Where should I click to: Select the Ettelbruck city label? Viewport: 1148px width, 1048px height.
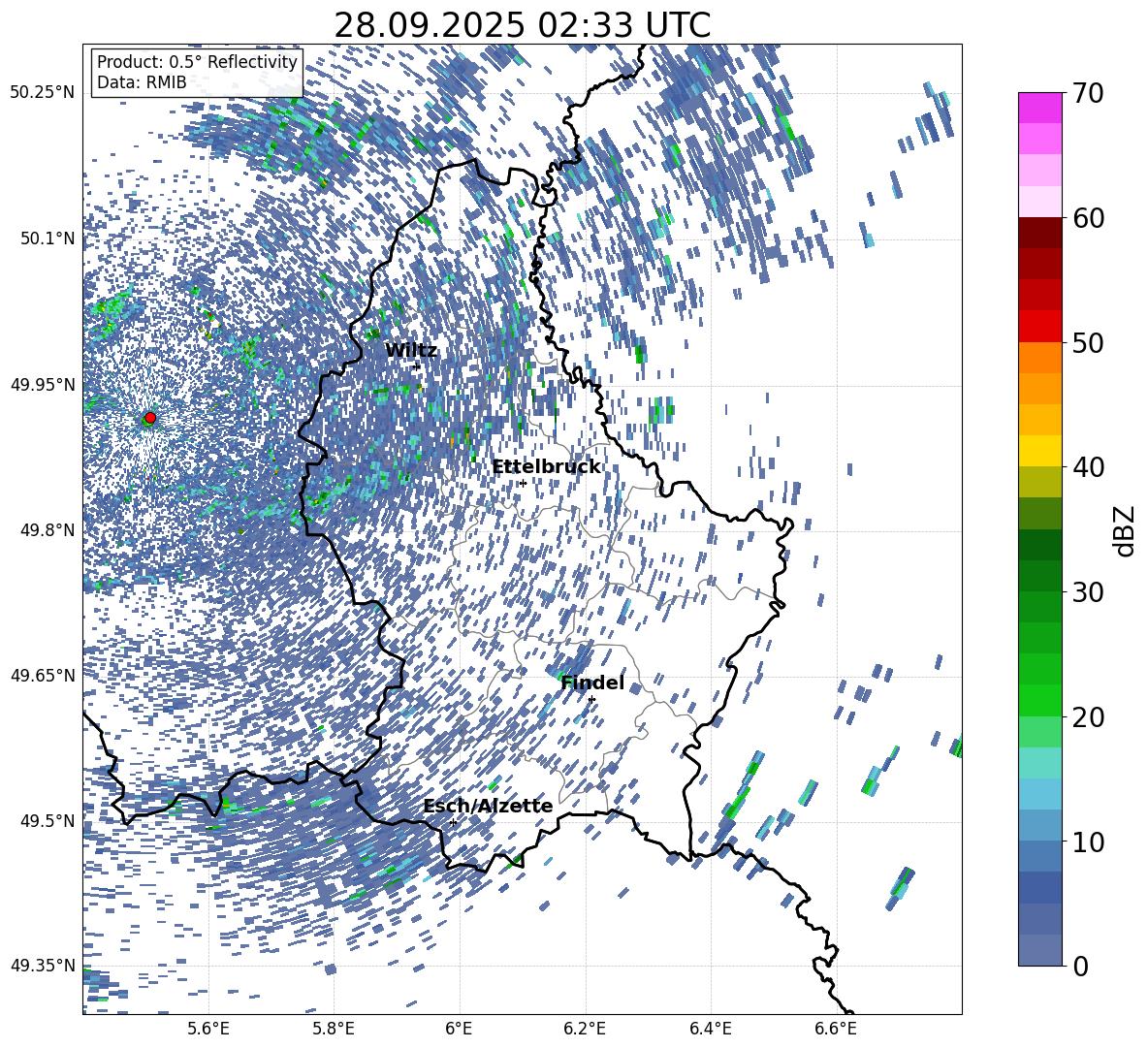coord(546,467)
